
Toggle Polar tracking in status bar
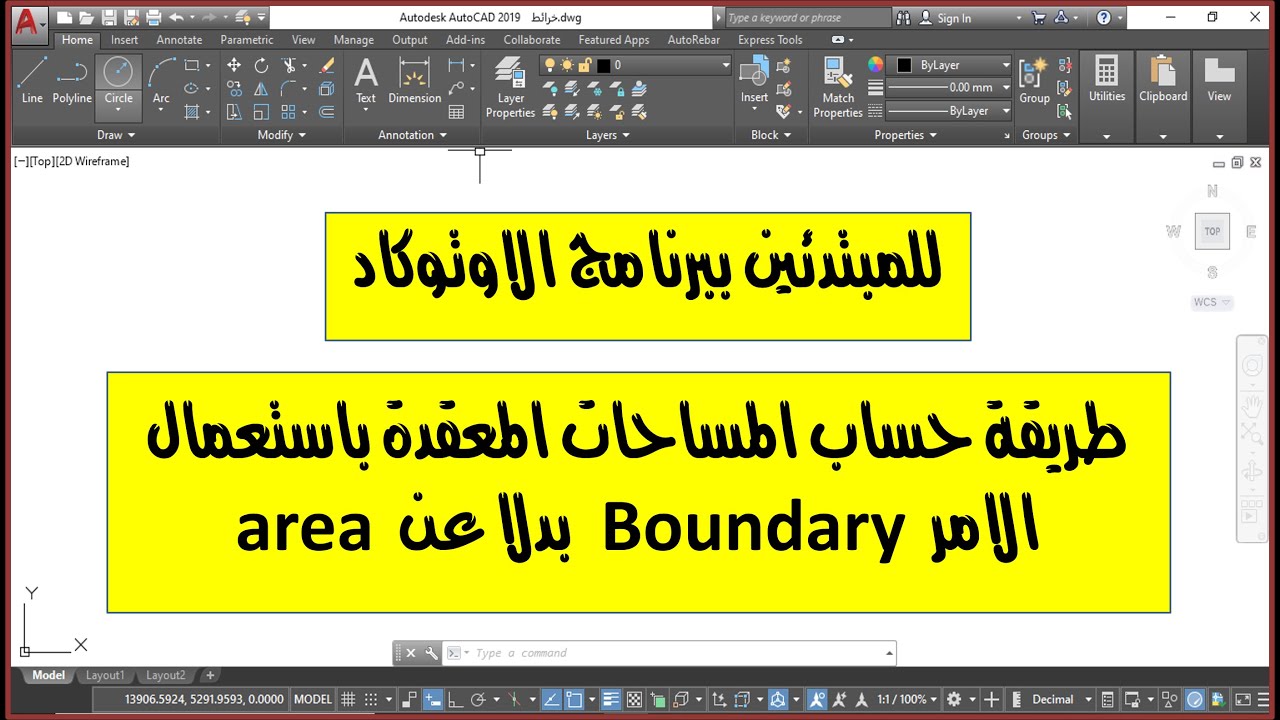click(479, 699)
